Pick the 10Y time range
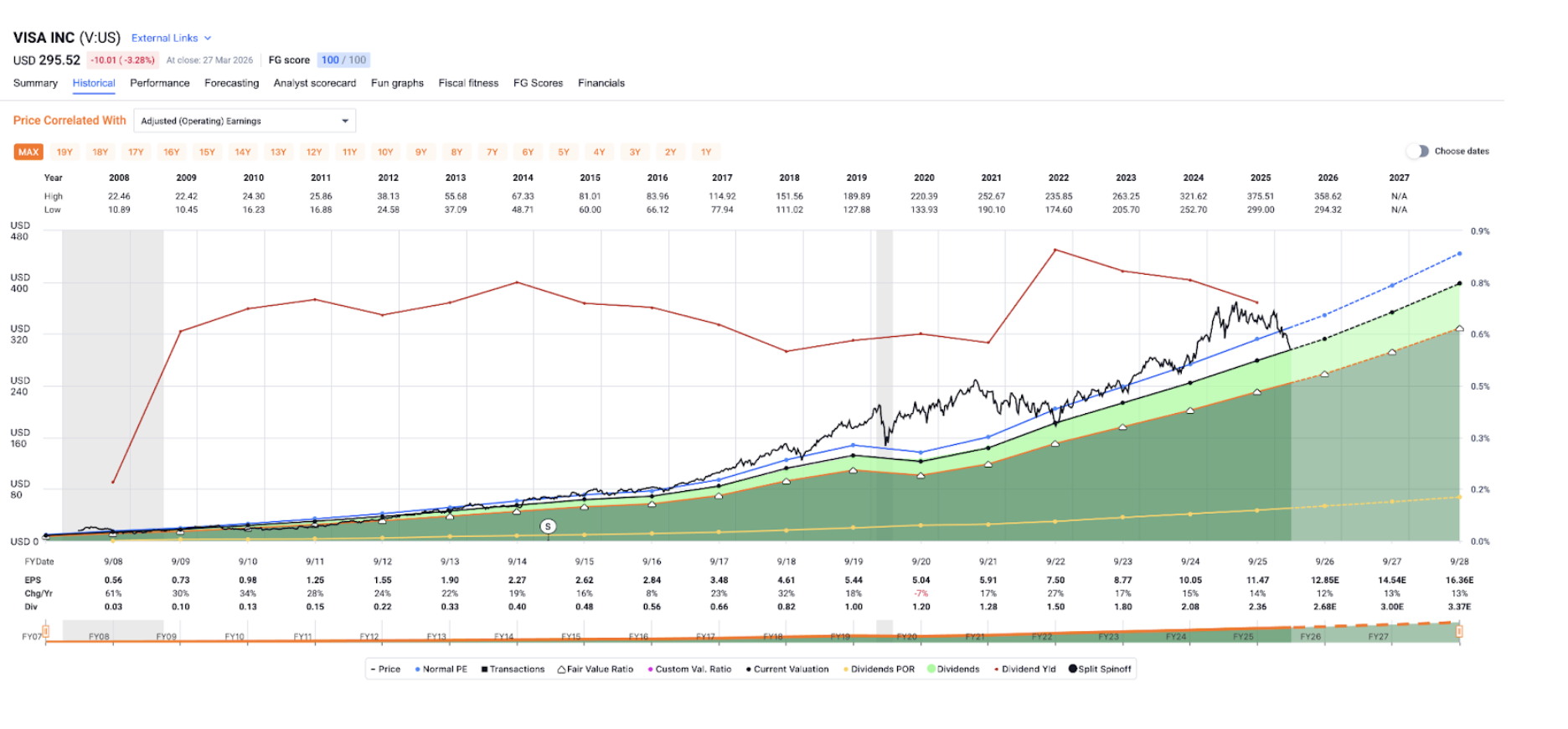Image resolution: width=1568 pixels, height=729 pixels. (x=385, y=152)
